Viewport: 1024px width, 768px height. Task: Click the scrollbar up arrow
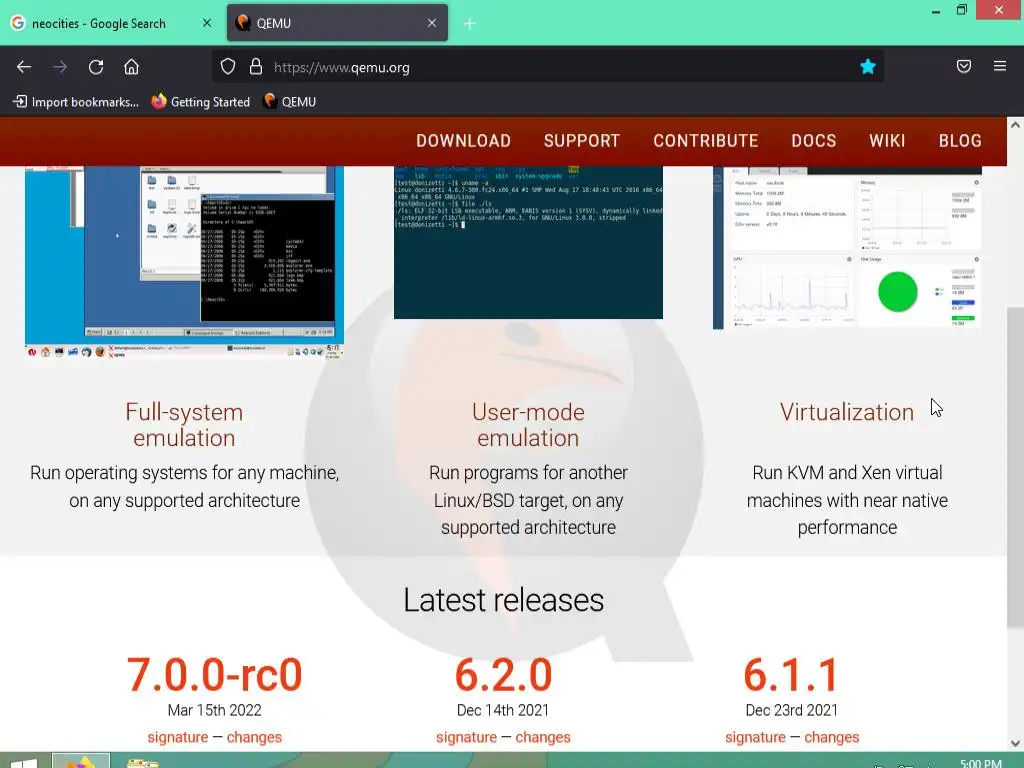point(1016,125)
